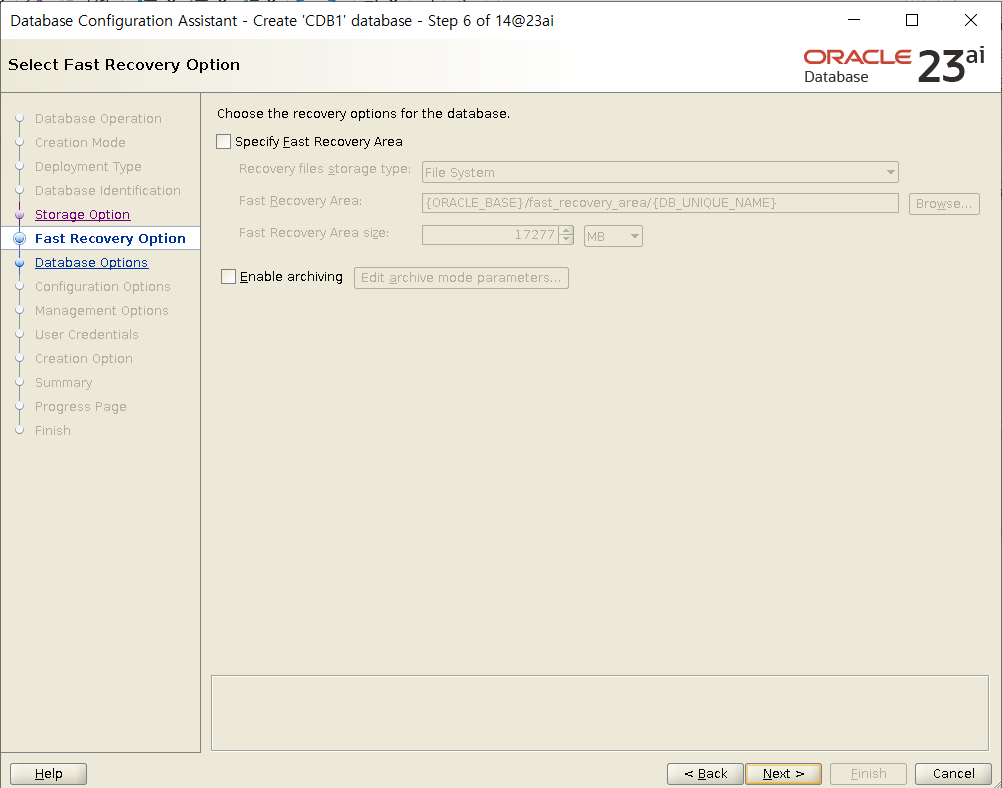Go to Database Options step
The image size is (1002, 788).
(91, 263)
